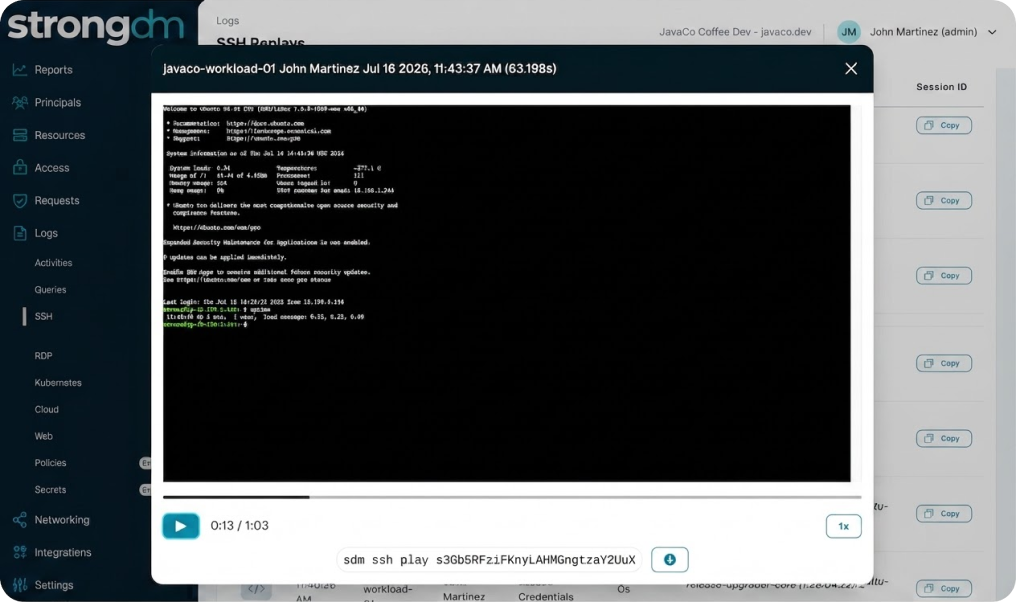Download the session replay file
Screen dimensions: 1016x602
pyautogui.click(x=670, y=559)
